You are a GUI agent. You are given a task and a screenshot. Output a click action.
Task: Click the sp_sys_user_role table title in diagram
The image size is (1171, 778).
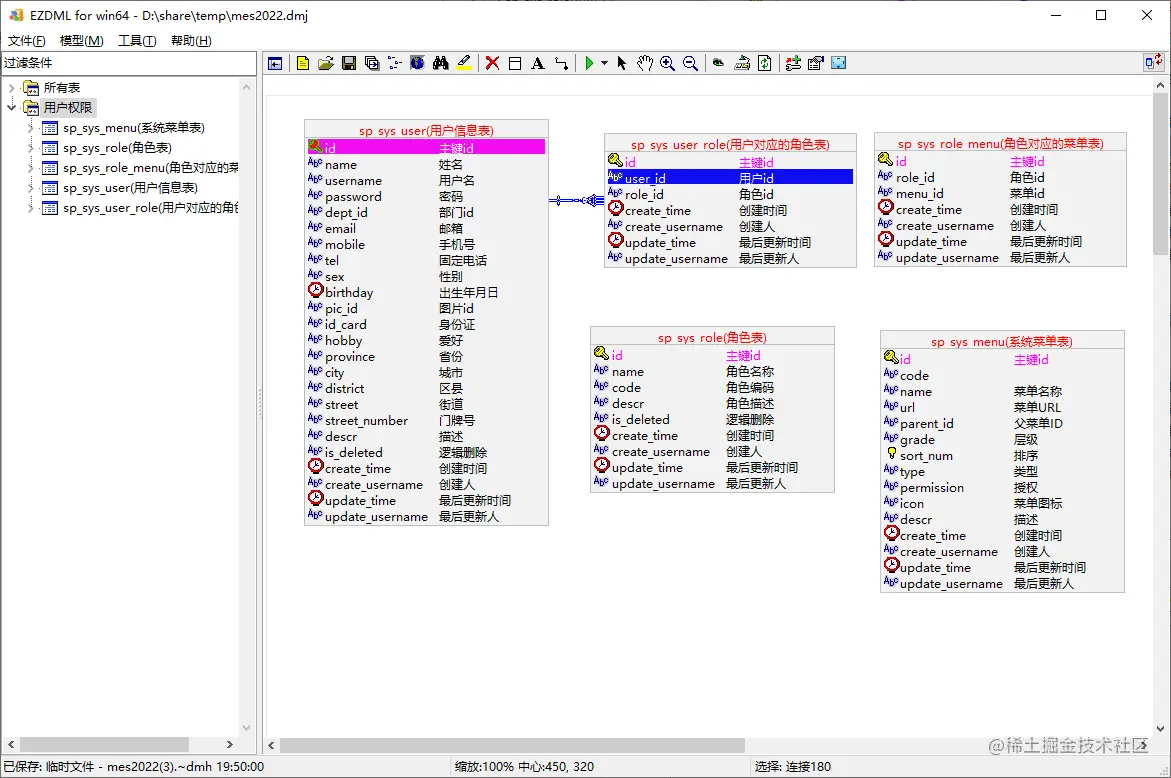(x=730, y=145)
